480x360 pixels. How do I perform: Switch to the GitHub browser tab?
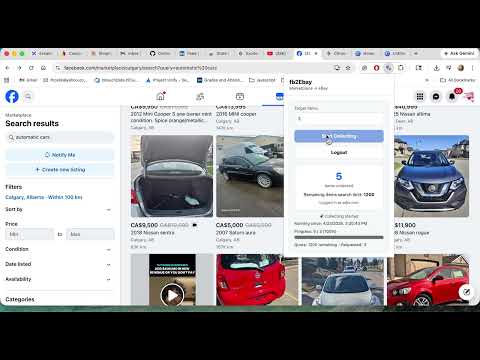(160, 53)
